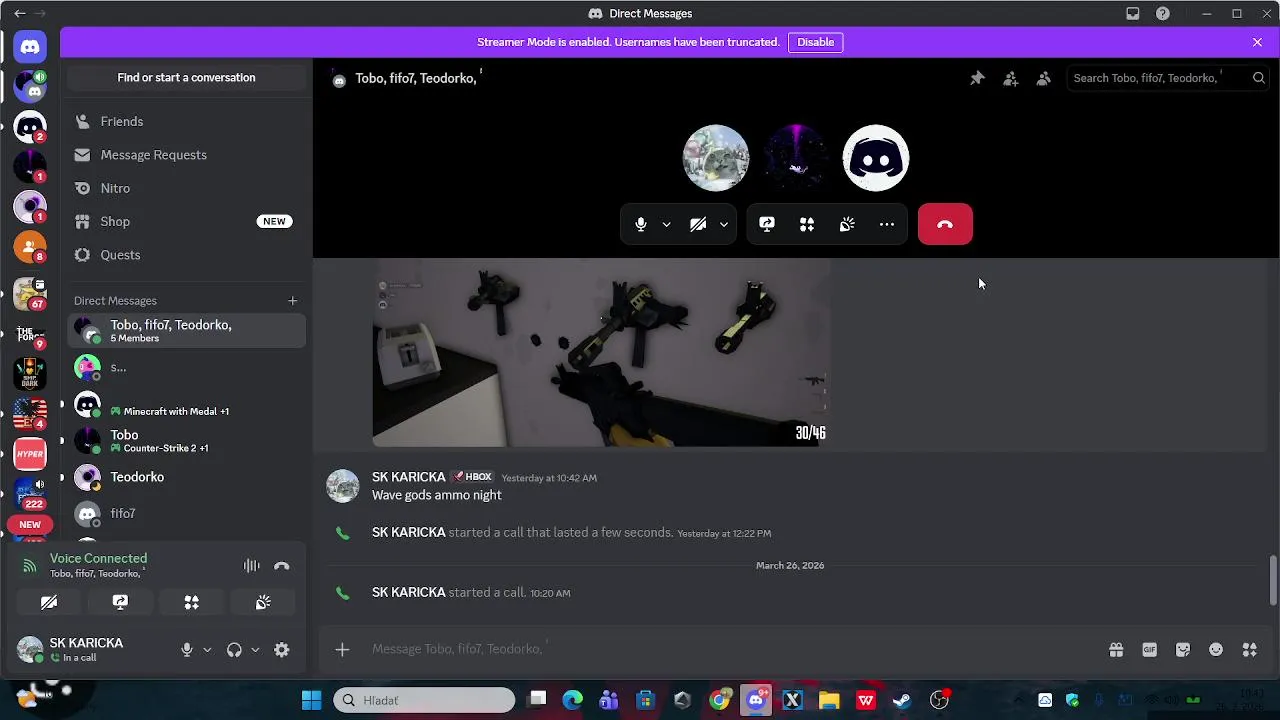Turn on camera in the call controls
Screen dimensions: 1280x720
[x=698, y=224]
